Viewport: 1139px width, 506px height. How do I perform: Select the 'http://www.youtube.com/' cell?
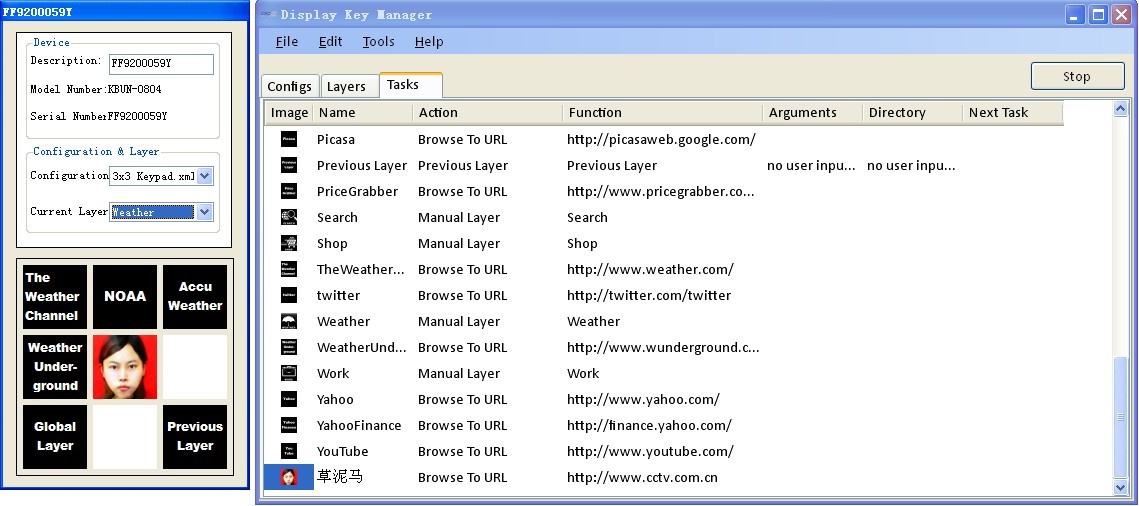coord(650,452)
